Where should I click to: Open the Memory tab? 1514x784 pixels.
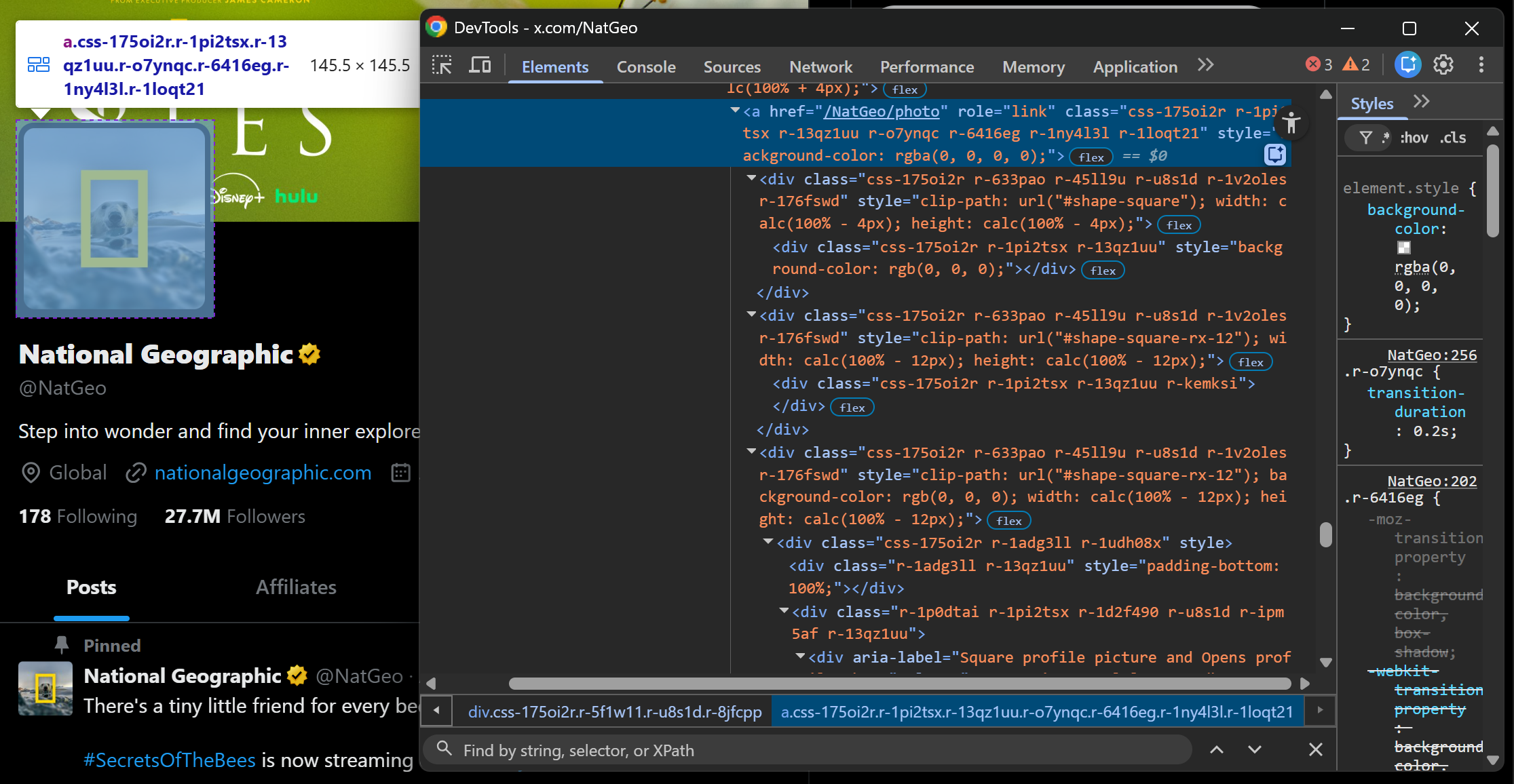(1034, 66)
